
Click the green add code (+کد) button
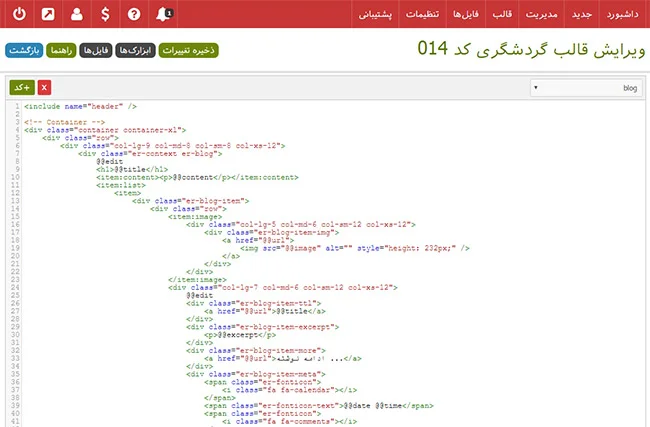click(x=20, y=88)
